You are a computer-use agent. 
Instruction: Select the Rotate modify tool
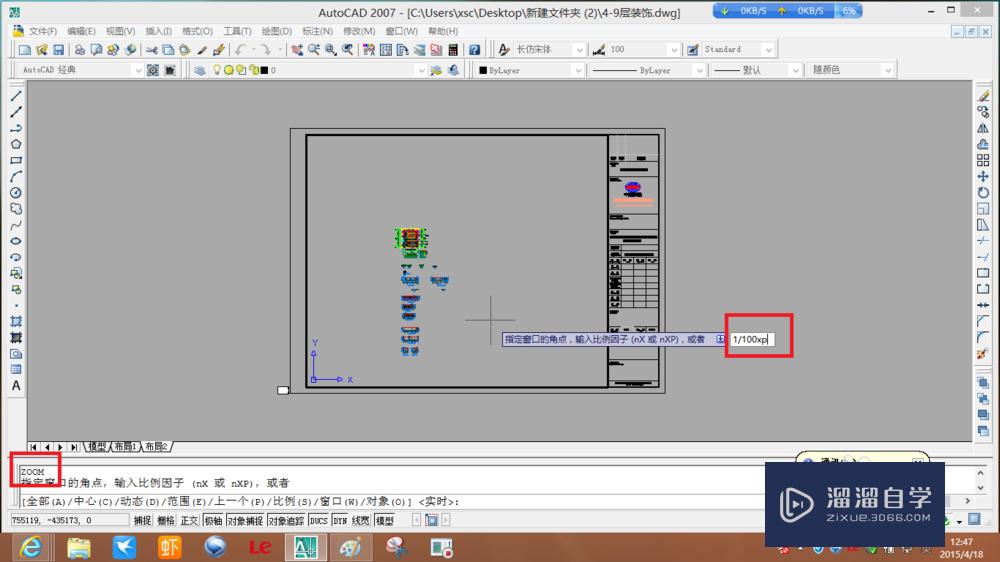click(x=983, y=193)
